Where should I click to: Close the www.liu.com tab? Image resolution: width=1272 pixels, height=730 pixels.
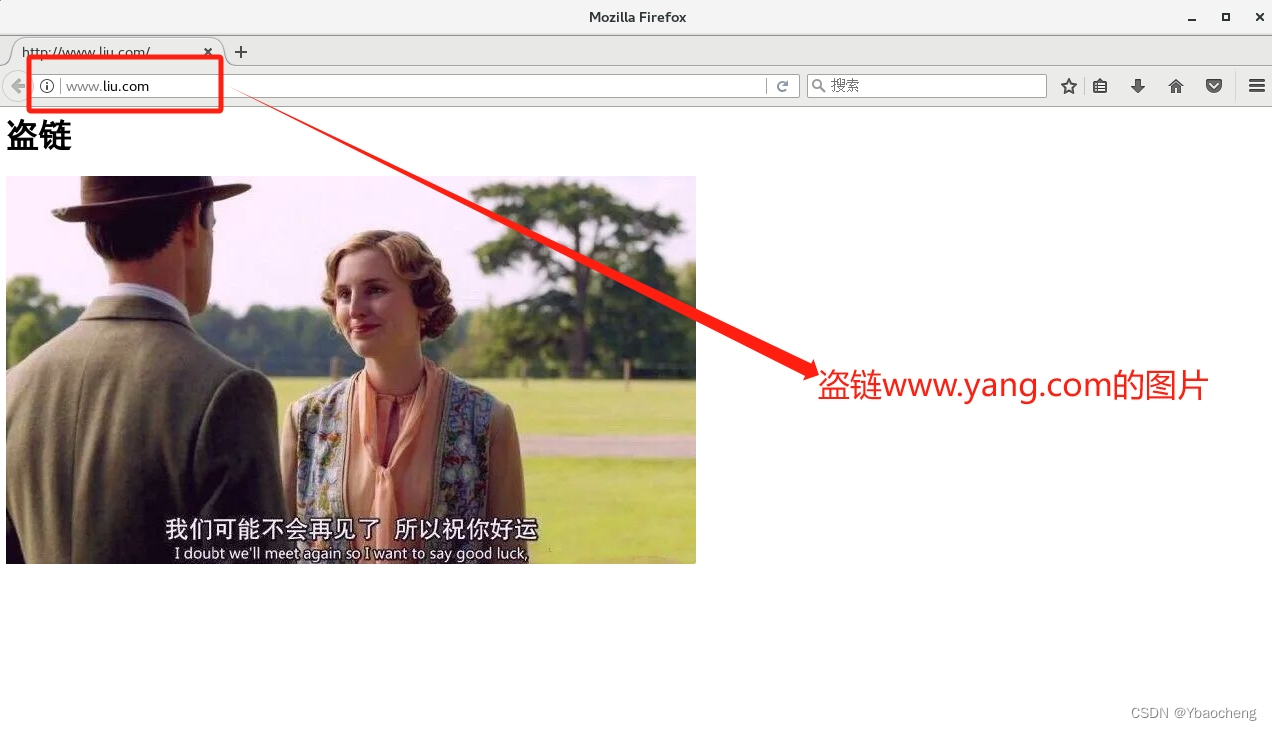pyautogui.click(x=208, y=52)
